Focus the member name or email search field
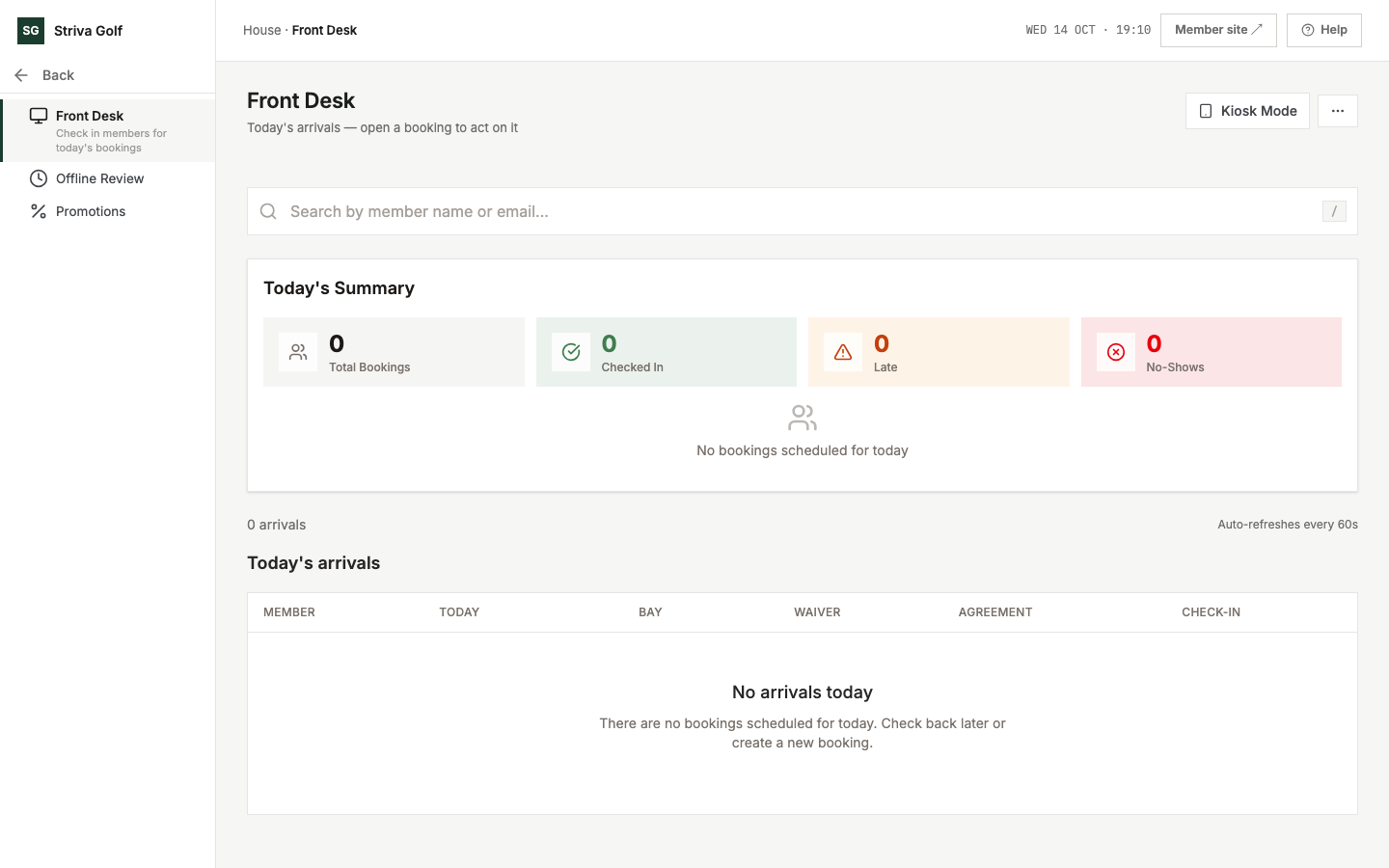The width and height of the screenshot is (1389, 868). tap(803, 211)
